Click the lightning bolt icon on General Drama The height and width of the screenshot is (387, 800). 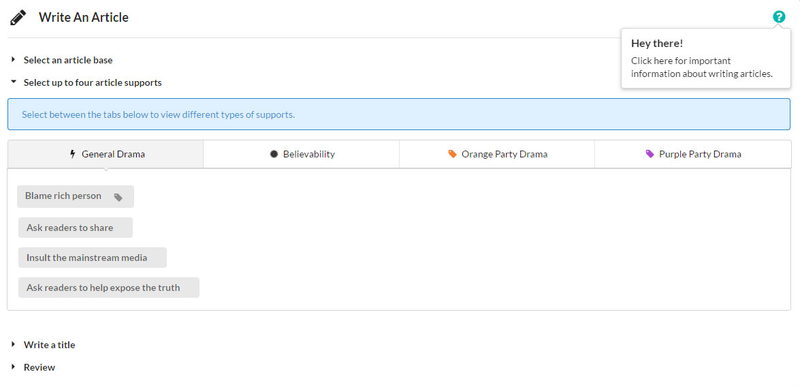point(72,154)
